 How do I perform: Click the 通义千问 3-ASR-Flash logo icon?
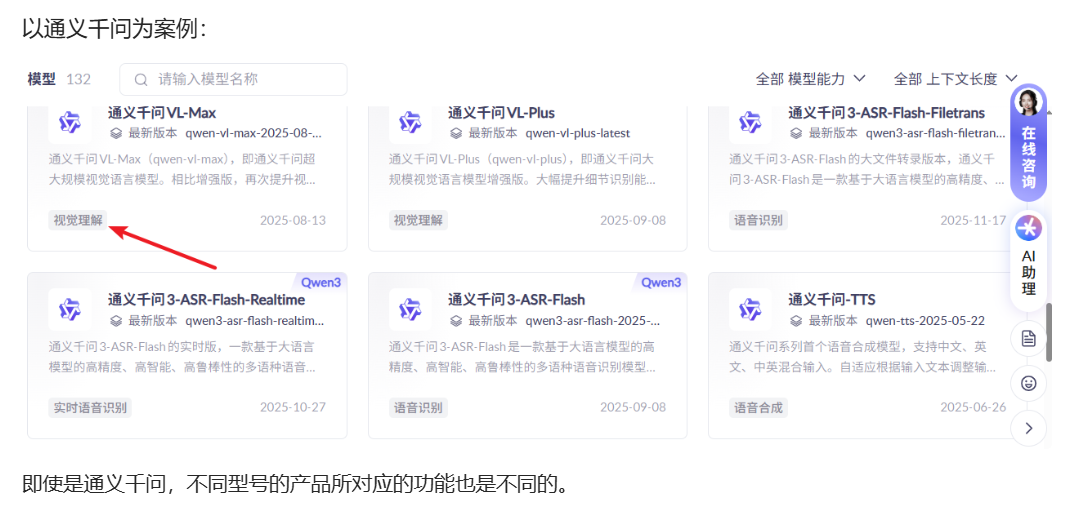410,309
